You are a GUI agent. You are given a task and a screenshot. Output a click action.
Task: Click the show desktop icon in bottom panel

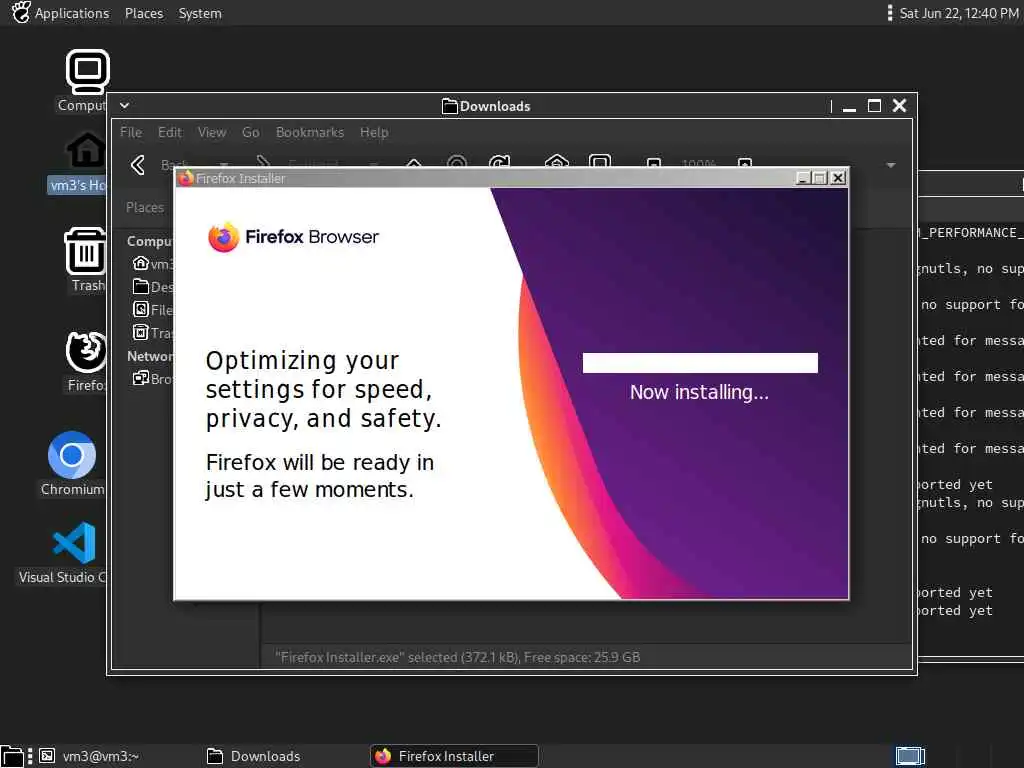click(x=11, y=756)
